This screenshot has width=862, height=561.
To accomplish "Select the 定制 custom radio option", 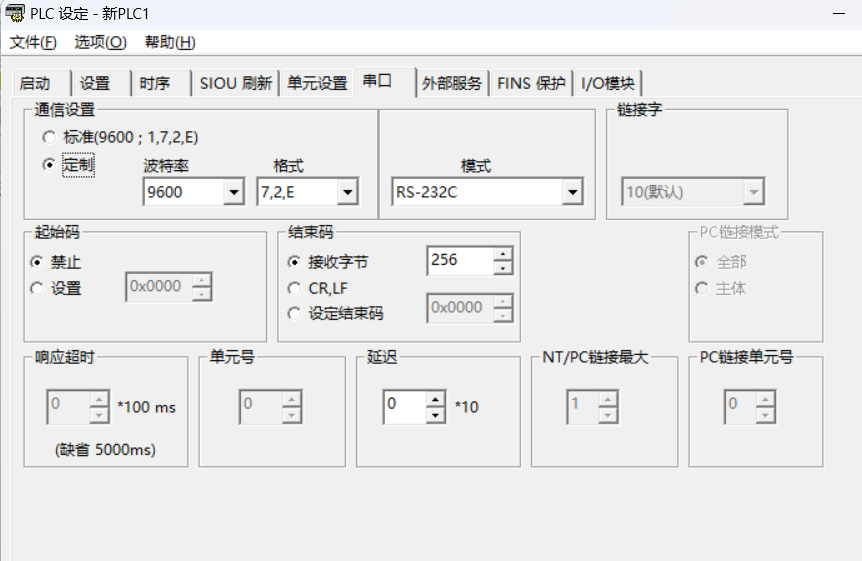I will click(x=49, y=165).
